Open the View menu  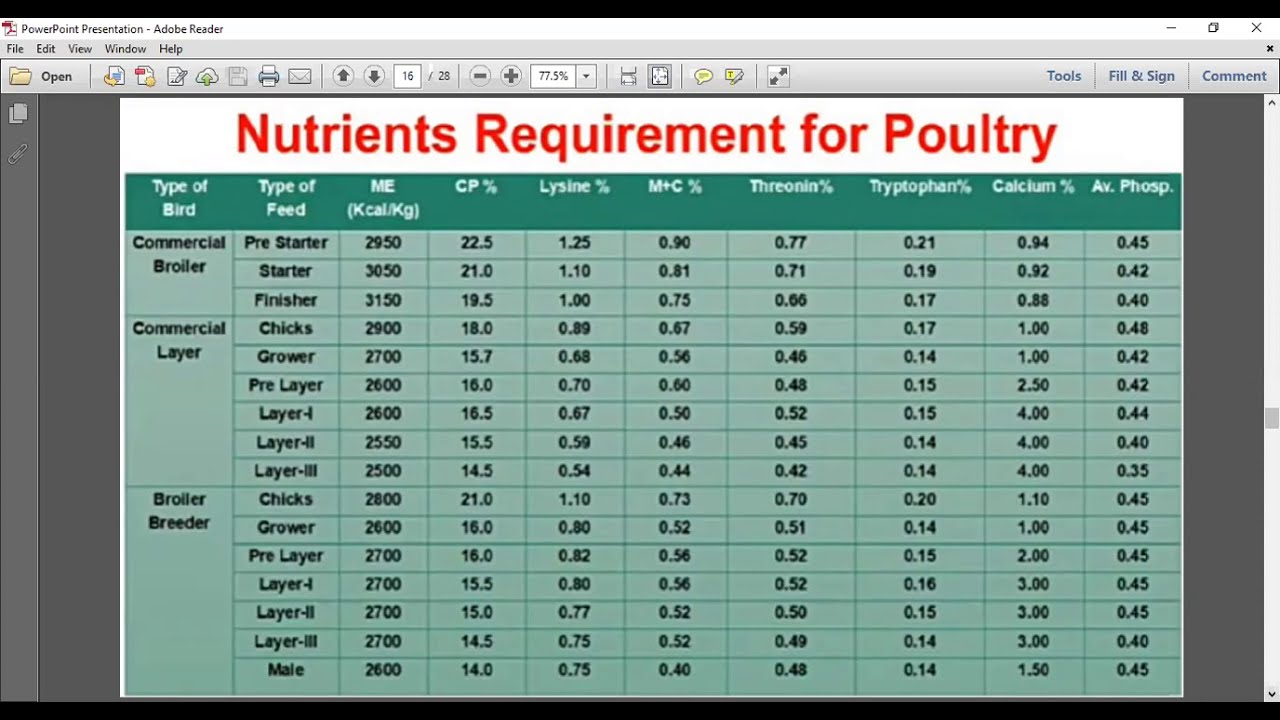(80, 49)
